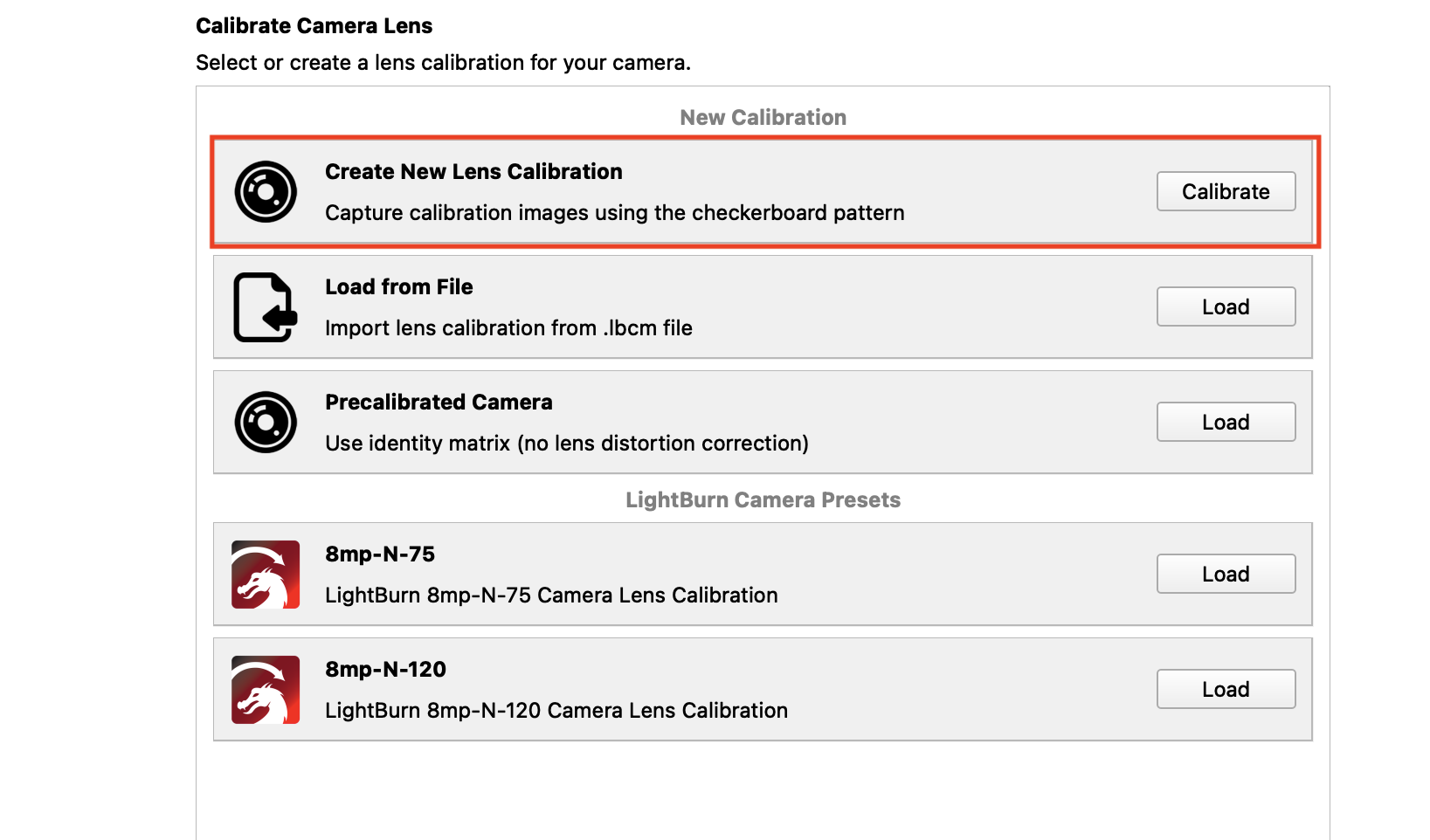The height and width of the screenshot is (840, 1430).
Task: Select the Load from File row title
Action: pyautogui.click(x=399, y=286)
